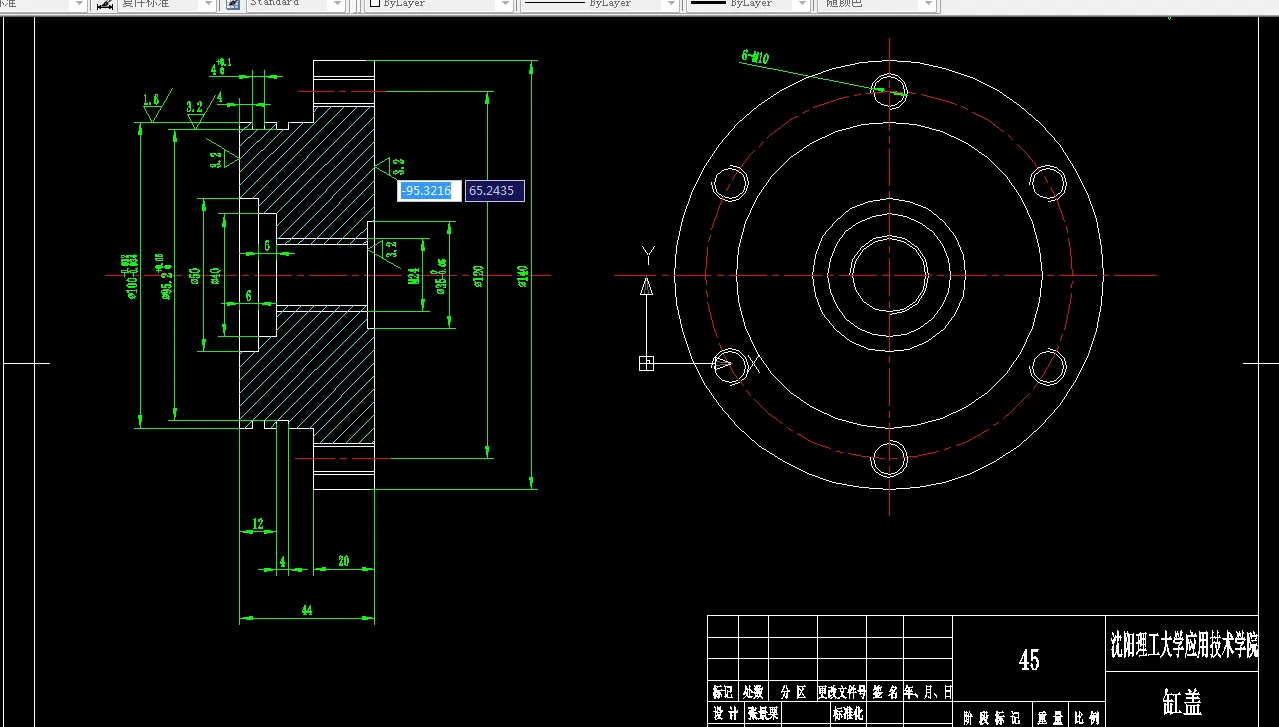Select the ø35 toleranced diameter dimension
The image size is (1279, 727).
(x=439, y=275)
